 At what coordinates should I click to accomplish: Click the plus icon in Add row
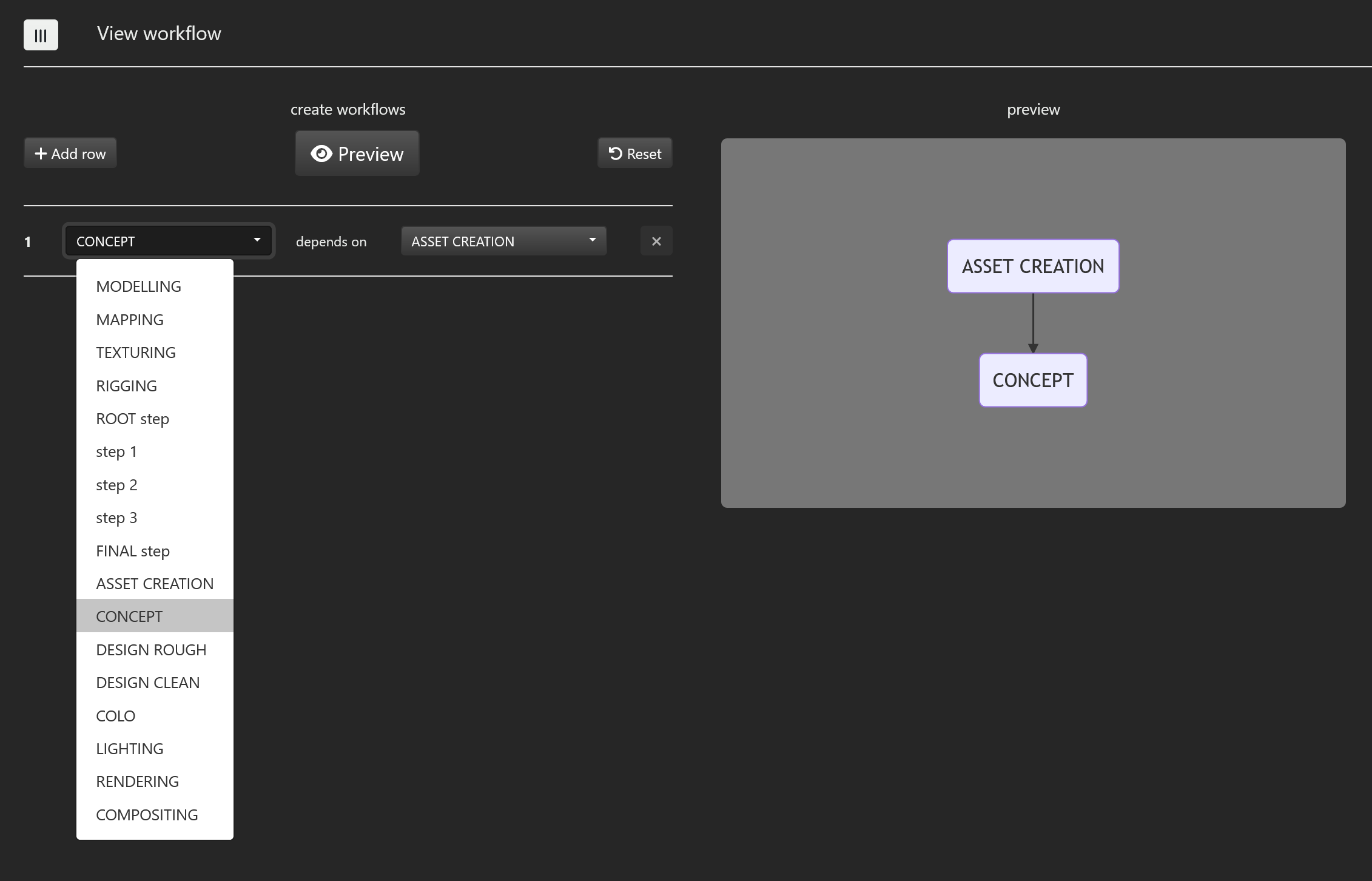pyautogui.click(x=41, y=154)
